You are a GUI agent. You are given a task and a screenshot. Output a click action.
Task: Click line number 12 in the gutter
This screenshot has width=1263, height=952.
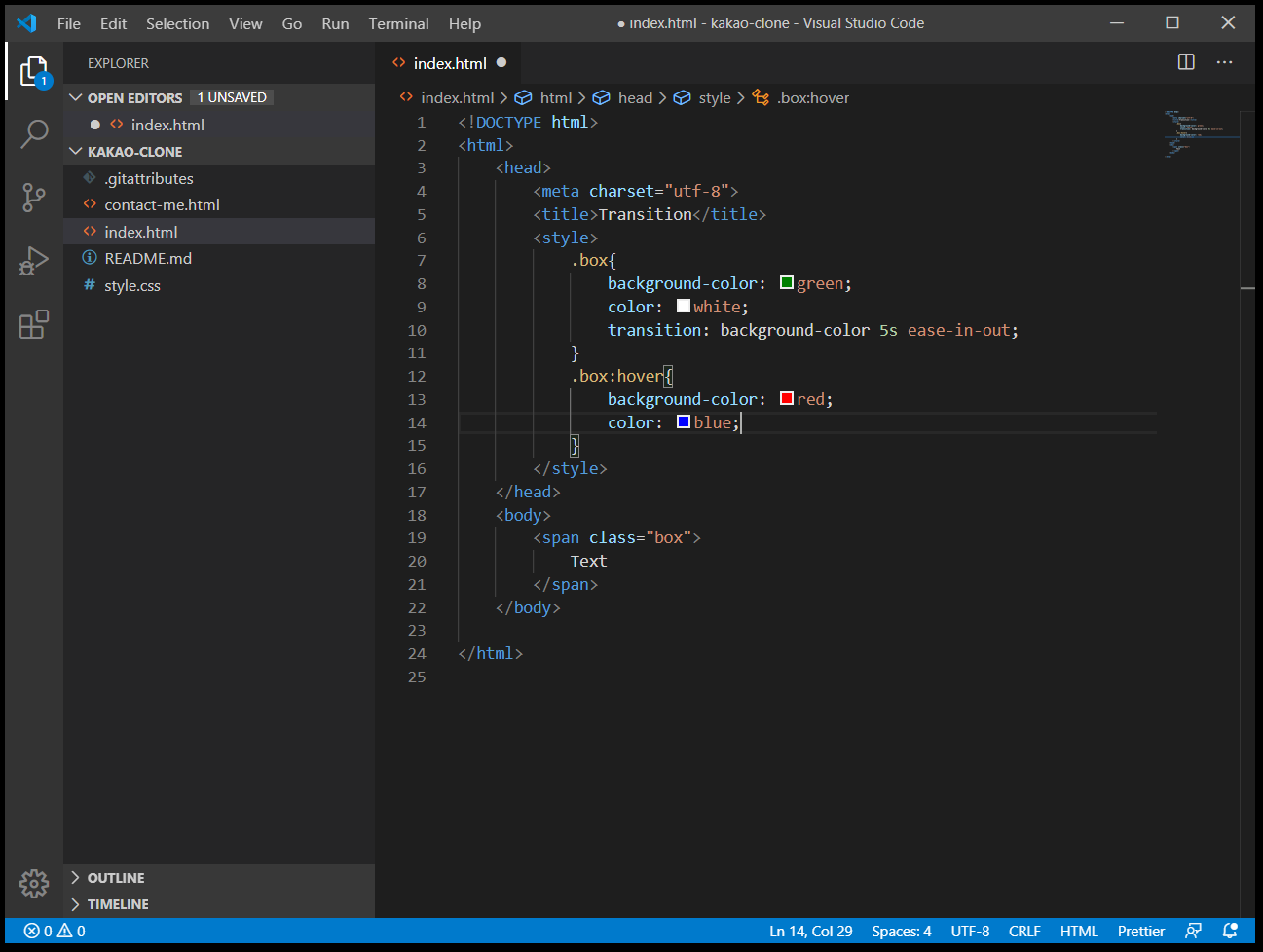pos(417,376)
